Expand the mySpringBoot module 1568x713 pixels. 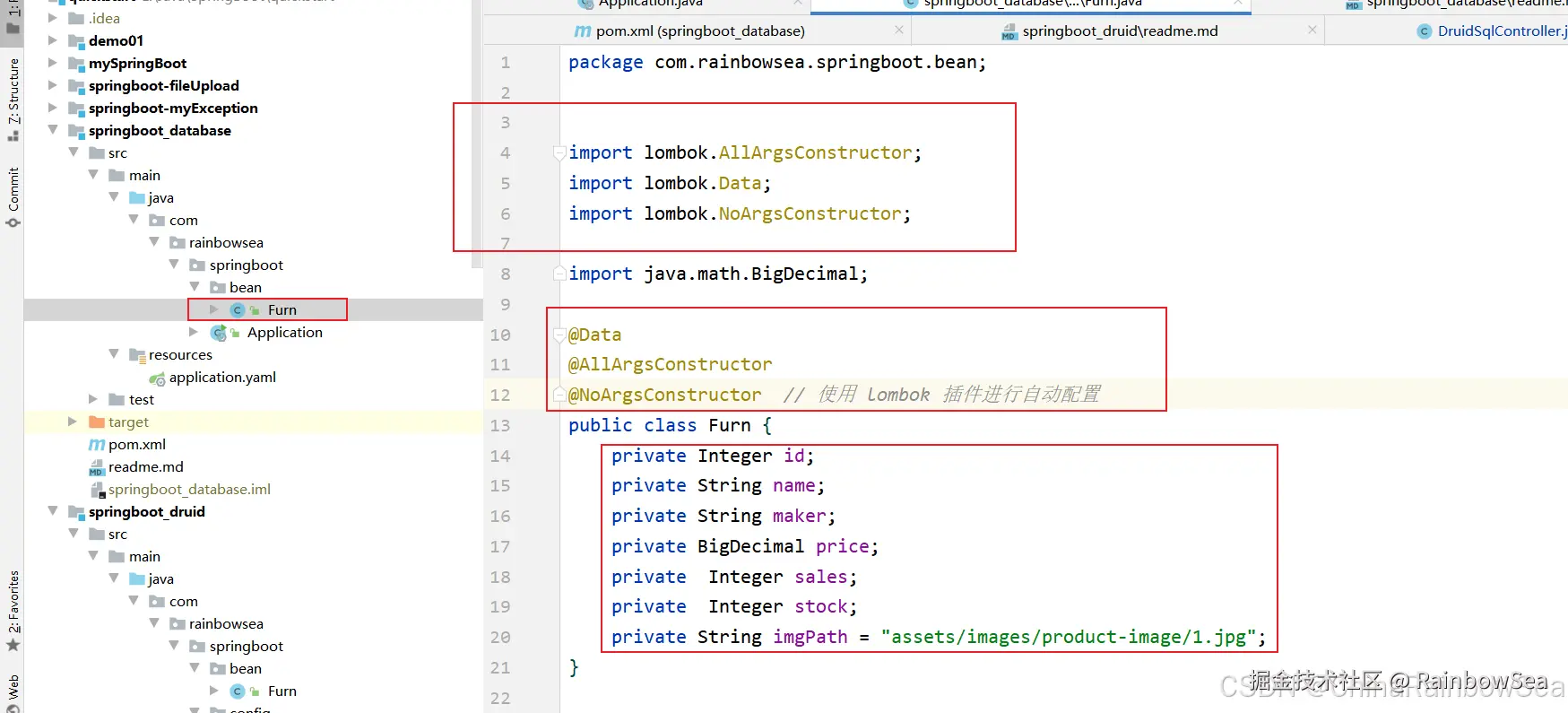point(52,63)
